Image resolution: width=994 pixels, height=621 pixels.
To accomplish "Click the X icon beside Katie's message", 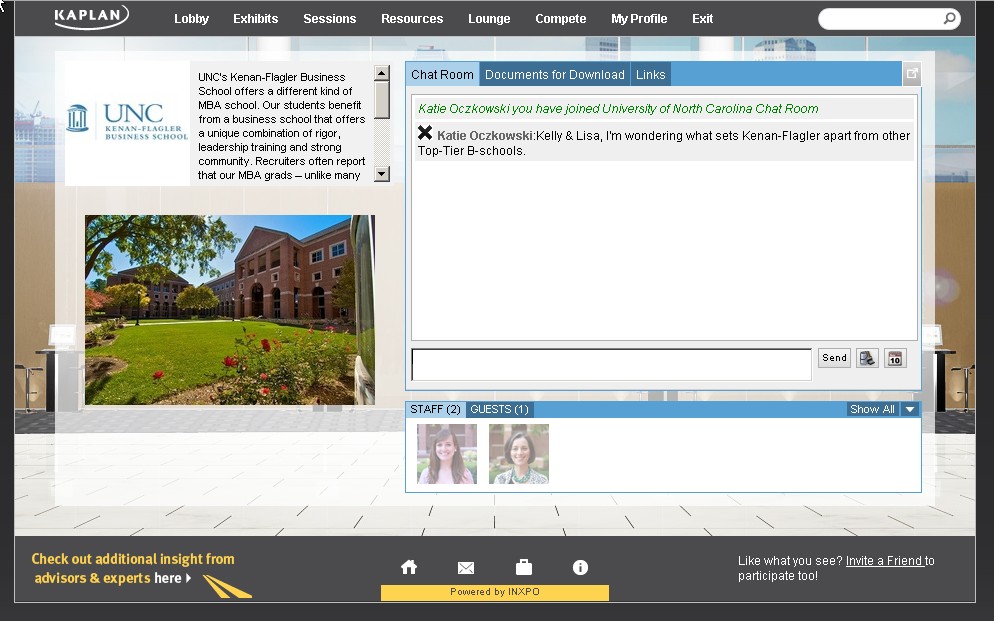I will coord(425,133).
